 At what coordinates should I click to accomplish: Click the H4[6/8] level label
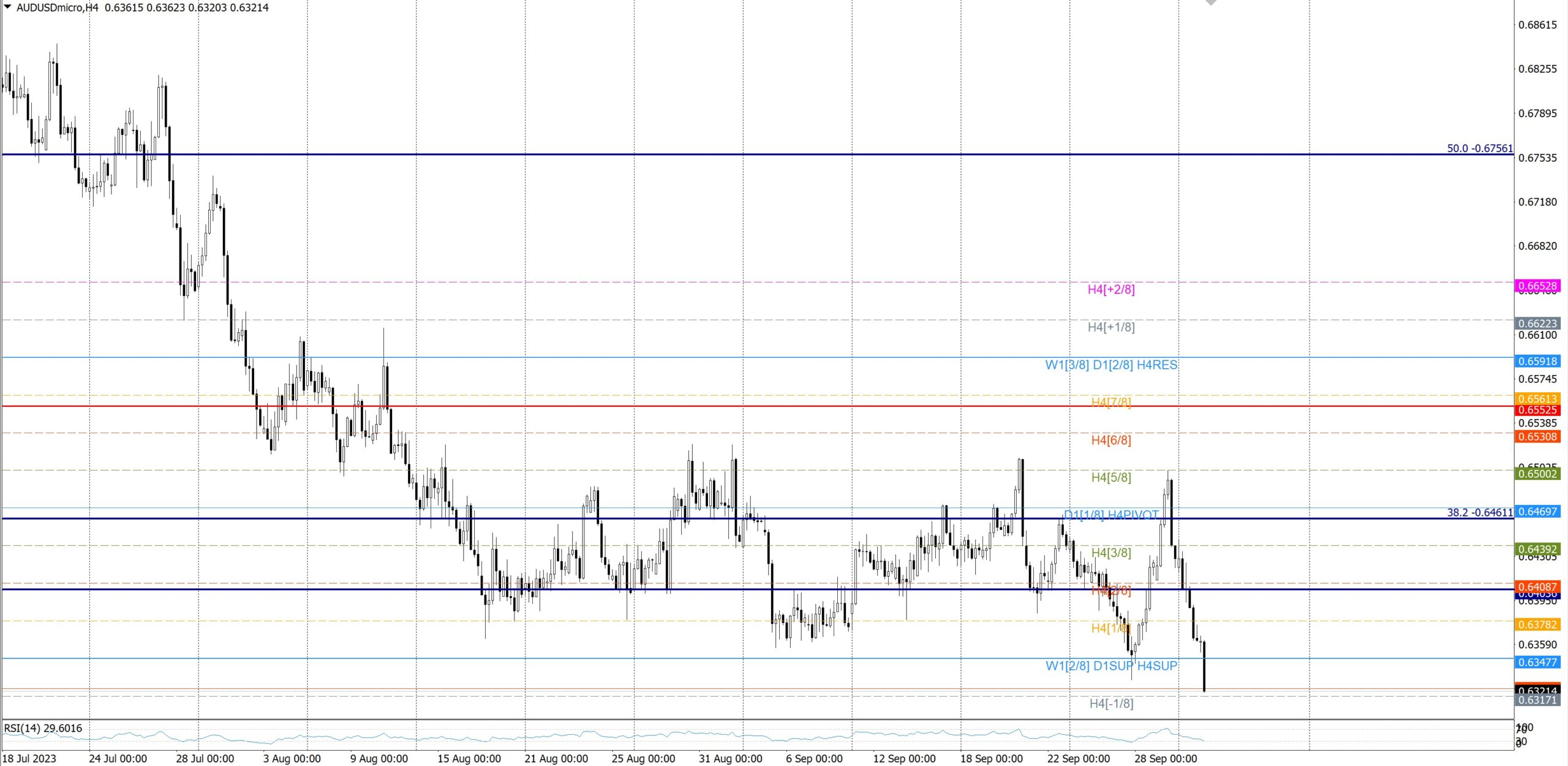coord(1110,440)
